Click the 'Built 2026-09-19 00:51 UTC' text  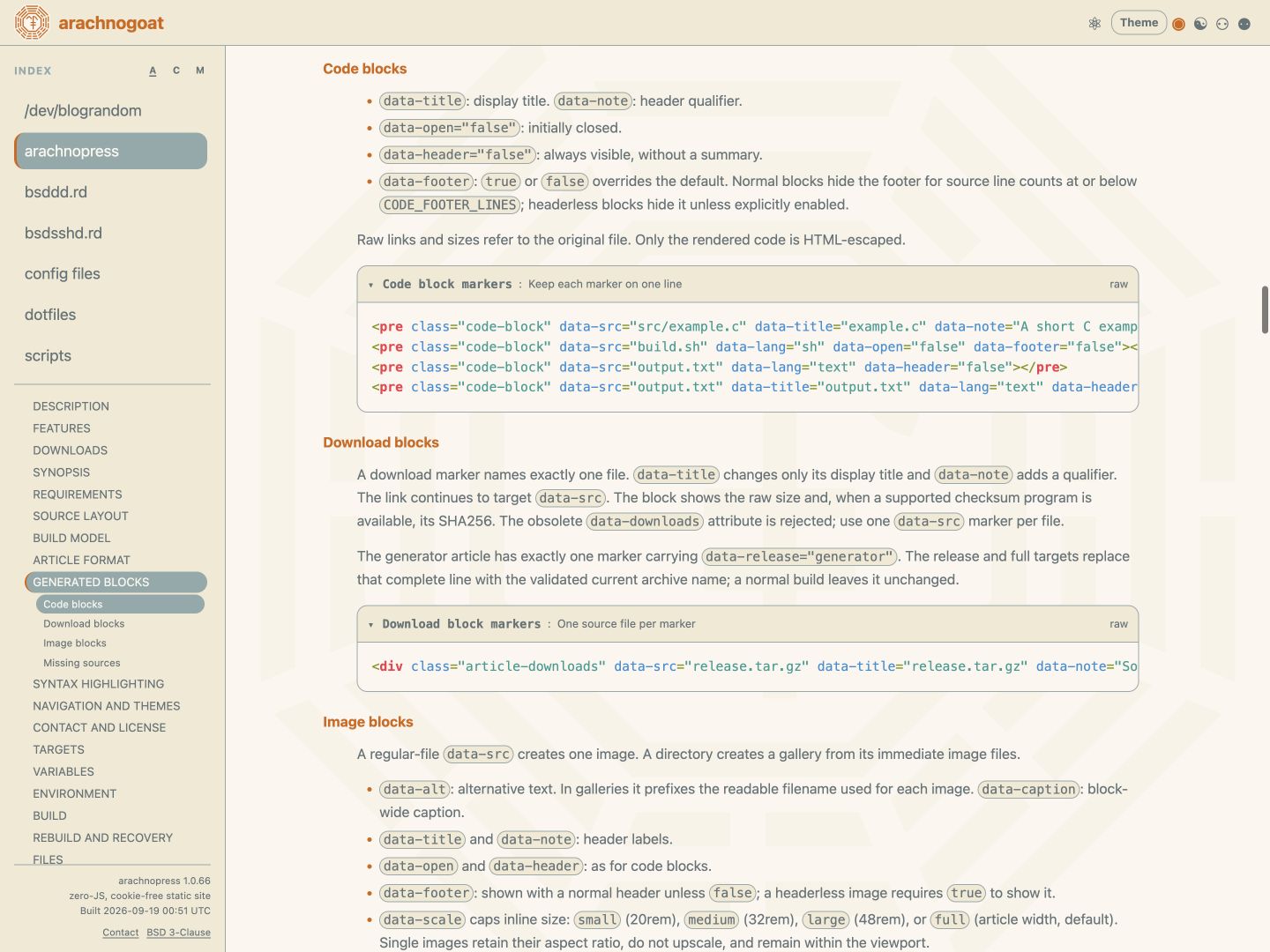(146, 911)
